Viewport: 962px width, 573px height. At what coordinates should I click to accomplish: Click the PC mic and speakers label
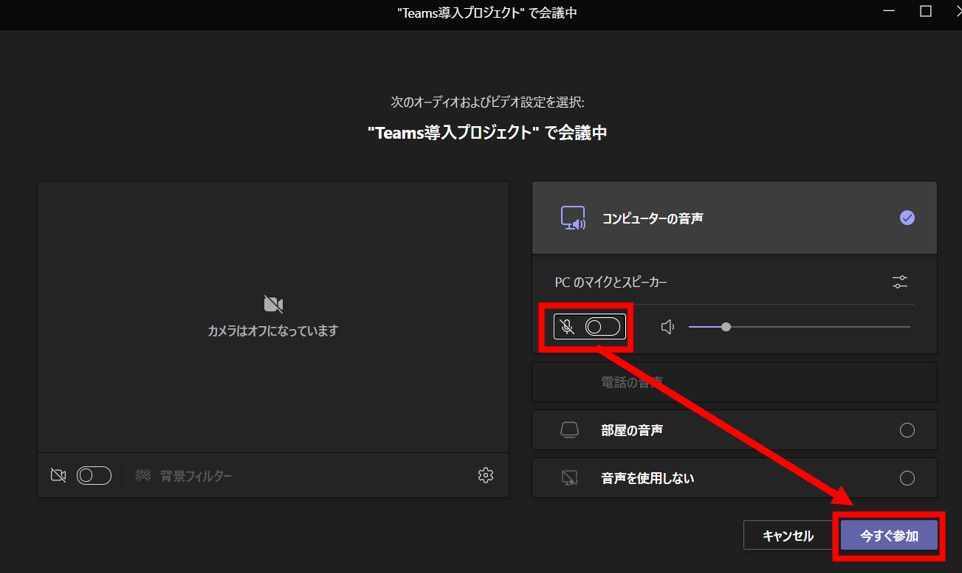click(x=610, y=282)
